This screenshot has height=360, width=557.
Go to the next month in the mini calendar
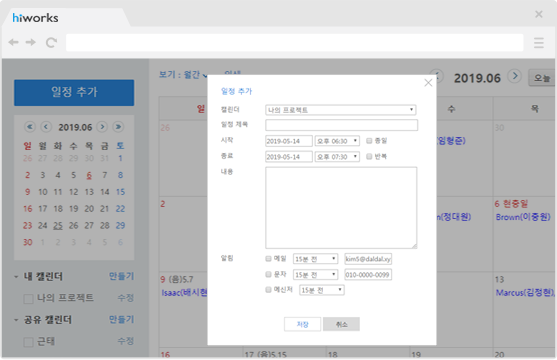point(102,127)
